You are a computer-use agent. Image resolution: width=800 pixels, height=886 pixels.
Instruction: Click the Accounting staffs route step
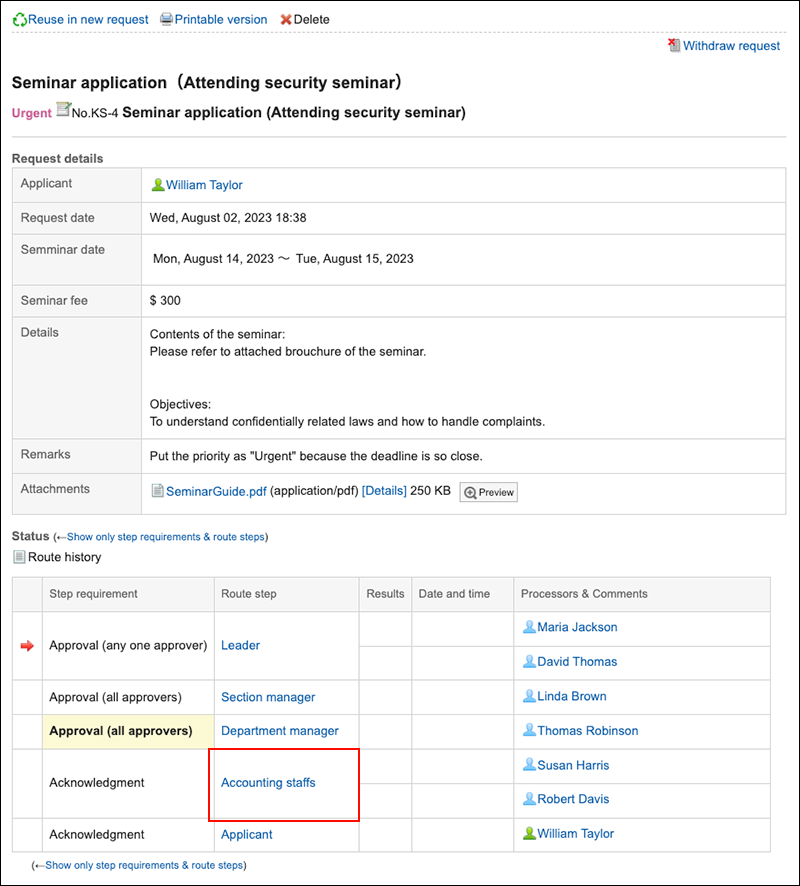coord(268,783)
